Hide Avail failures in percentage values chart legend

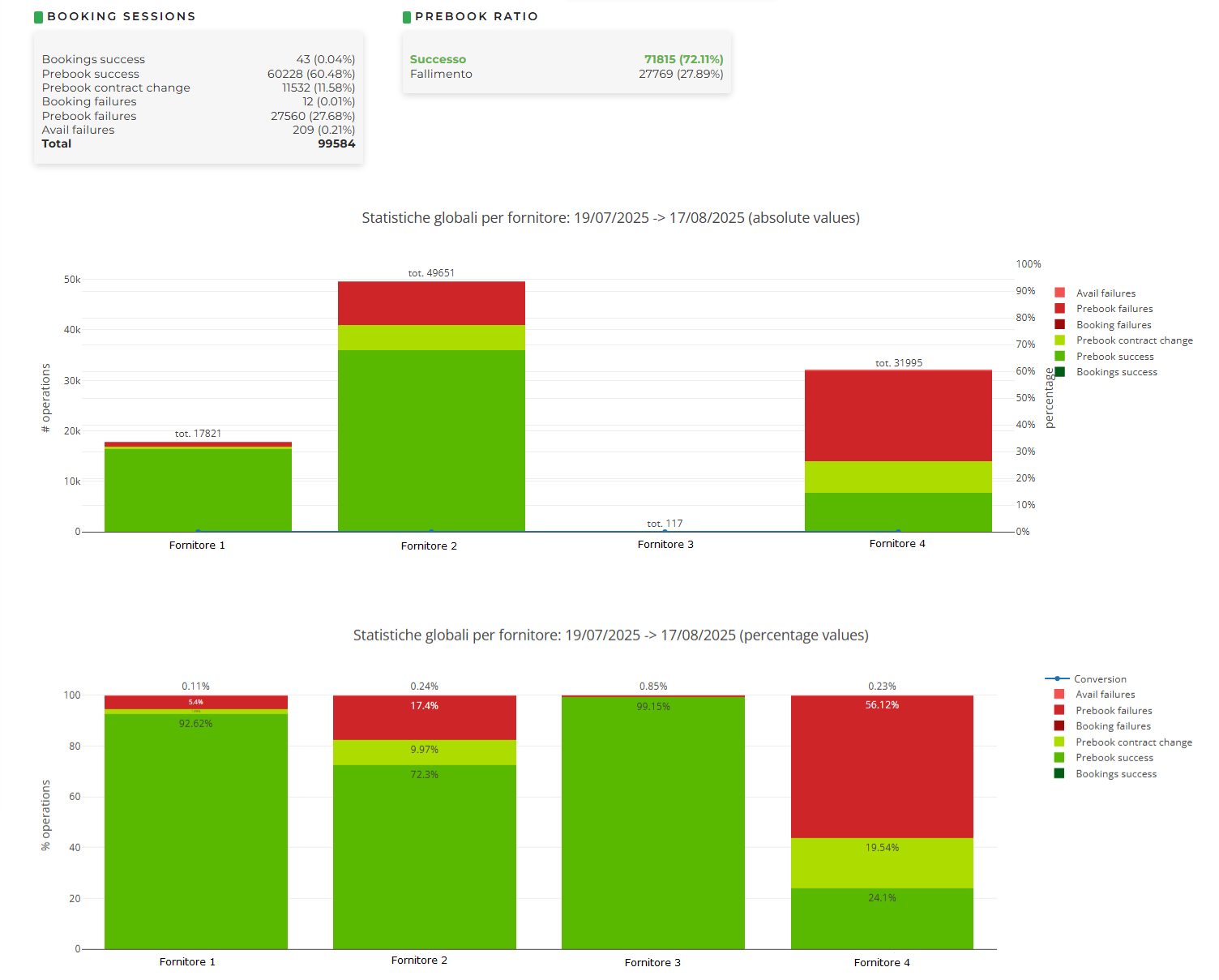[x=1105, y=695]
